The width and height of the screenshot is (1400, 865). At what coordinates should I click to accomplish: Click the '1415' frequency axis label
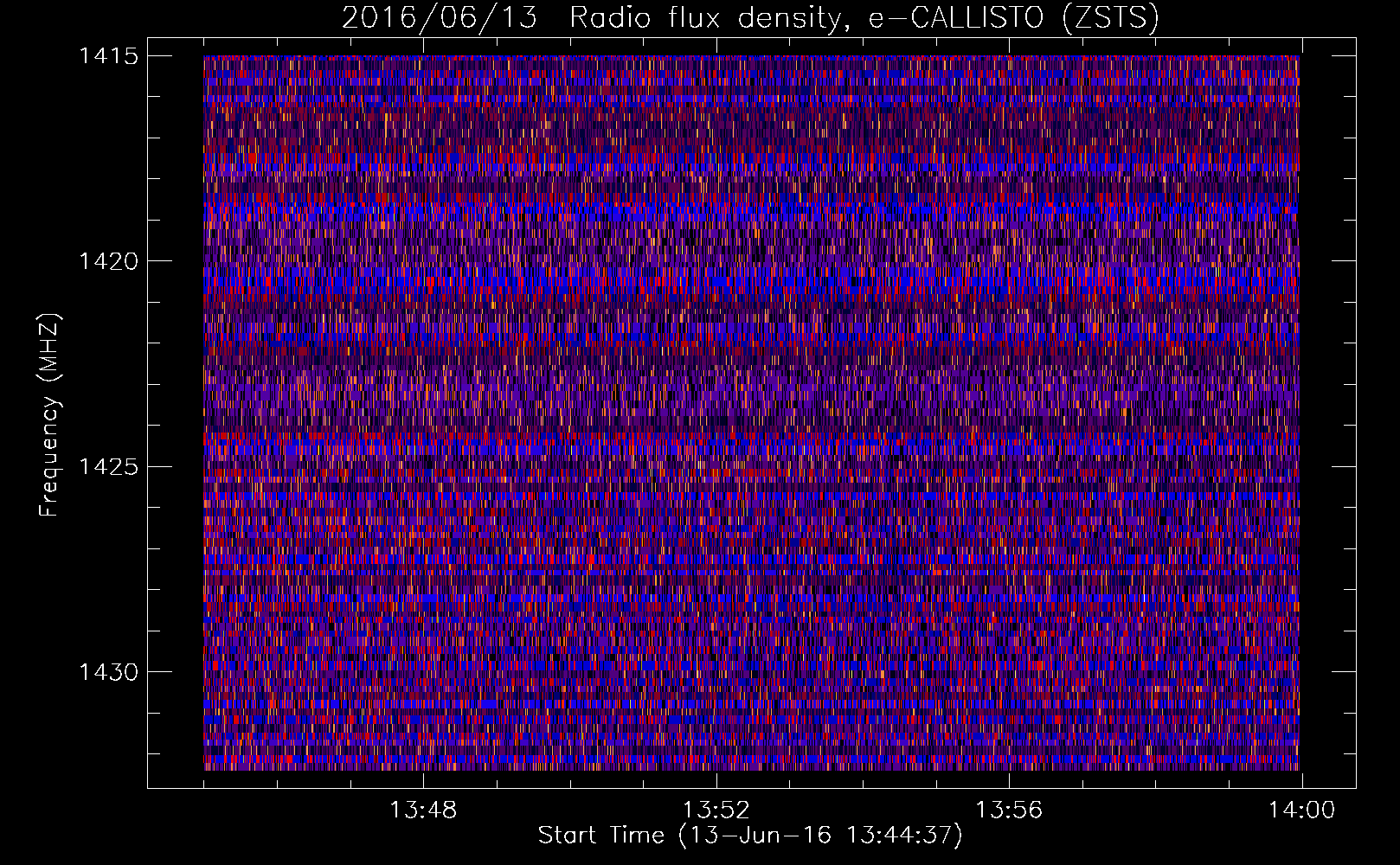pyautogui.click(x=108, y=56)
